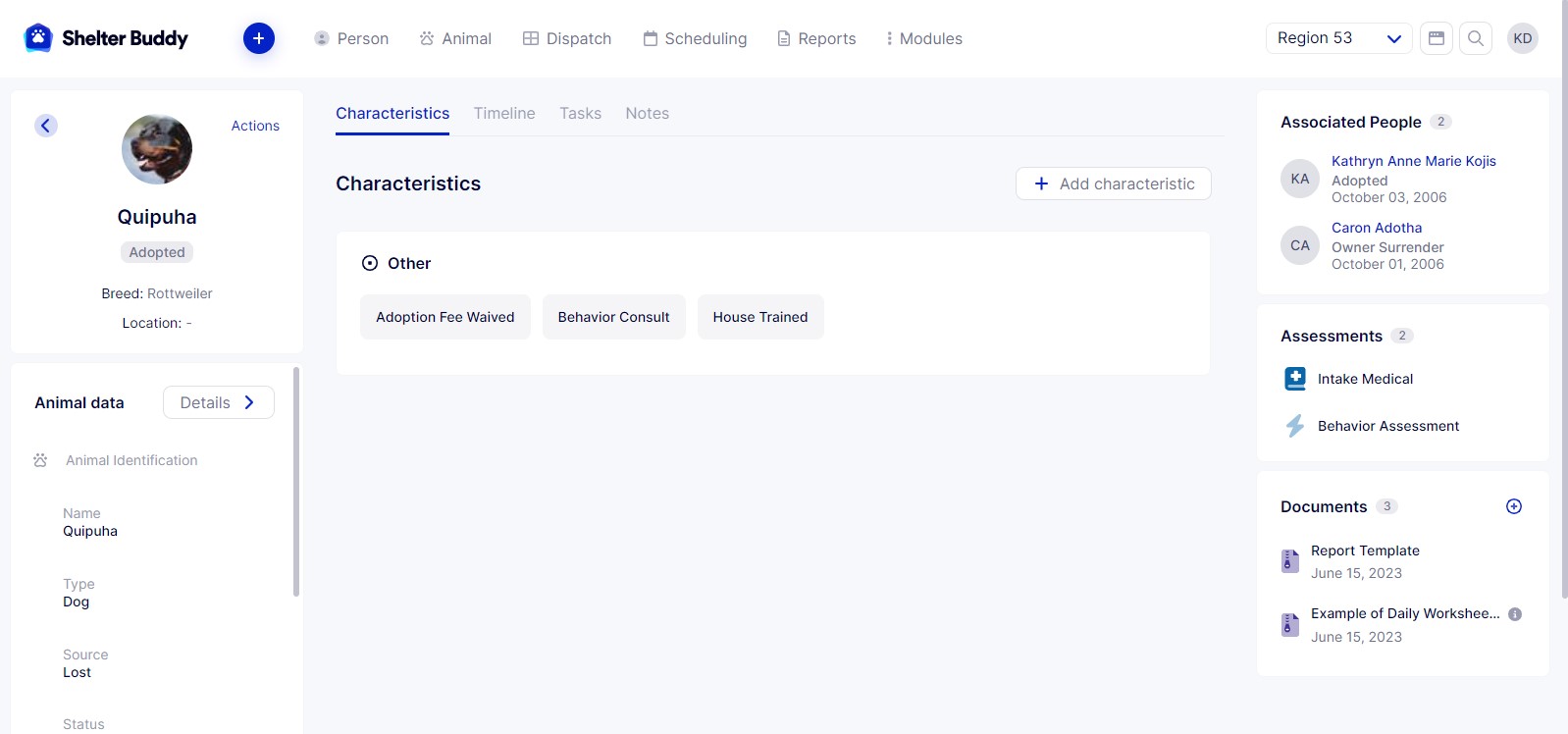Switch to the Tasks tab
The height and width of the screenshot is (734, 1568).
coord(581,114)
